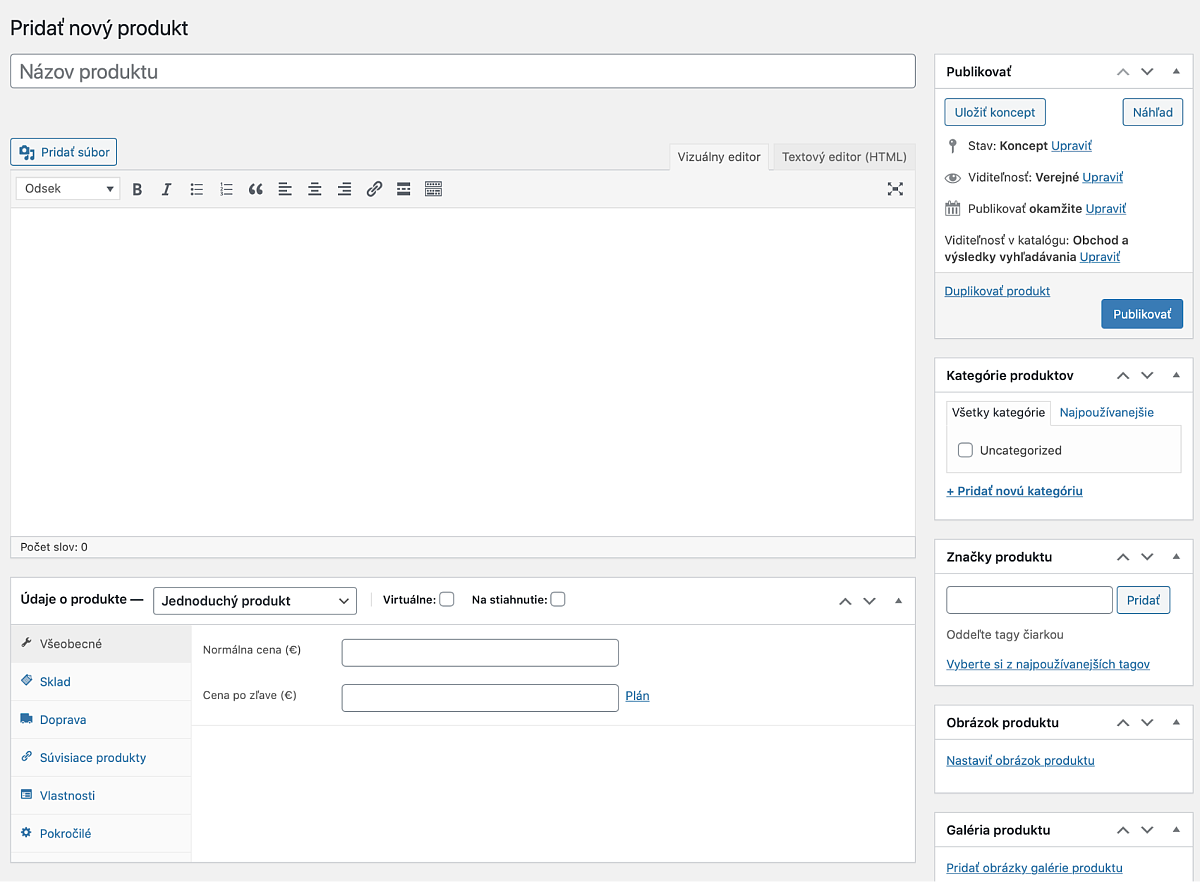Toggle italic formatting in editor toolbar
This screenshot has height=882, width=1200.
click(x=167, y=189)
